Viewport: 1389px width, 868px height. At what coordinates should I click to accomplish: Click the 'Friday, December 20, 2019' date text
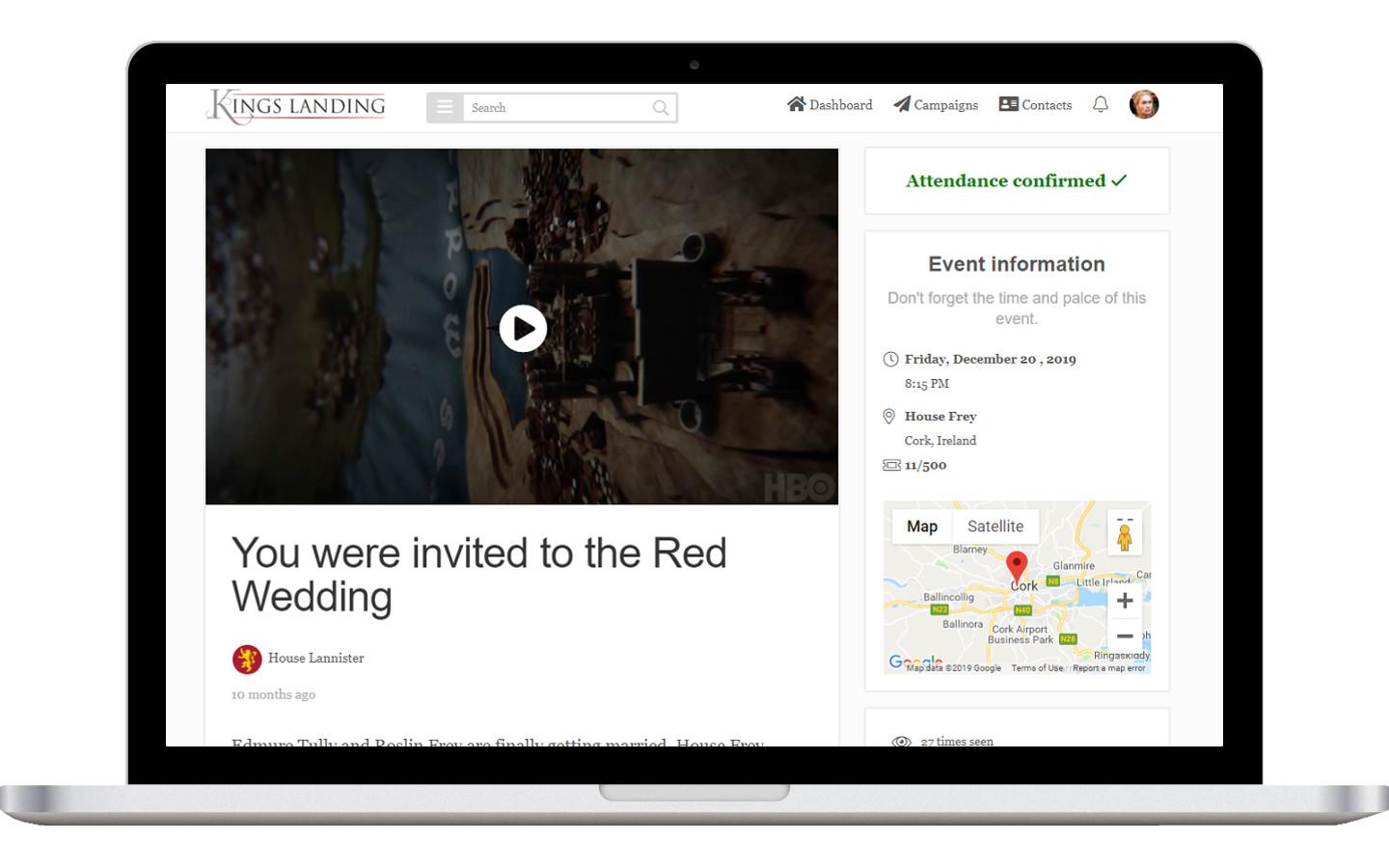991,359
